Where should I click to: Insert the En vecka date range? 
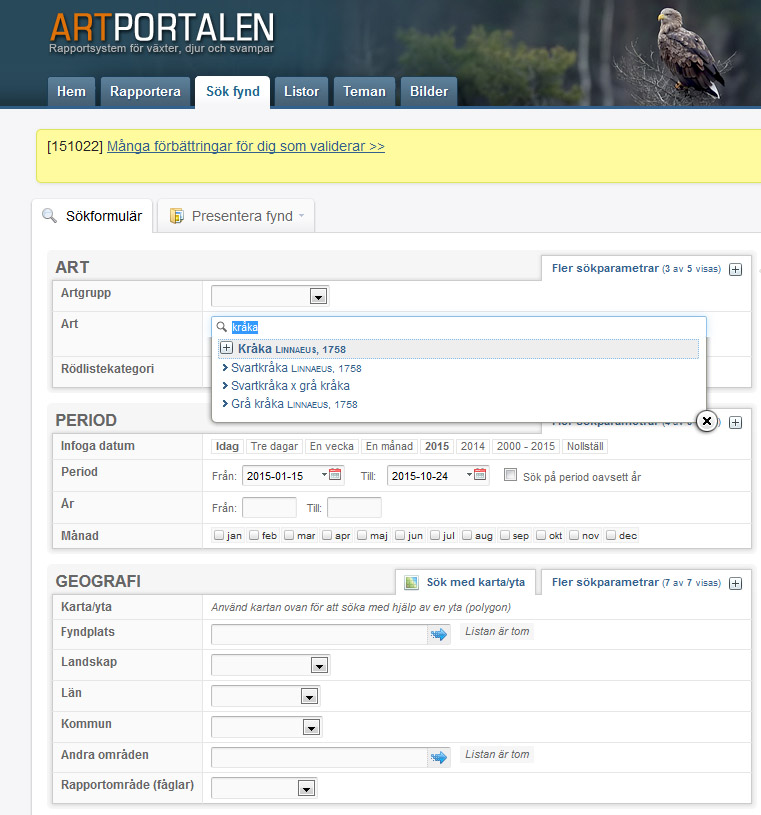click(332, 446)
